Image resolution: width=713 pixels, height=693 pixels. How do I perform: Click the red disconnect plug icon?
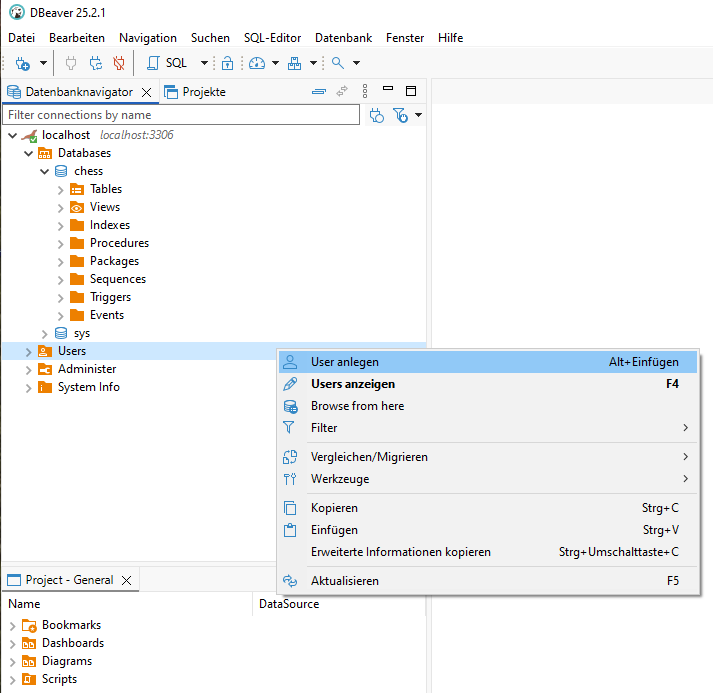(119, 63)
